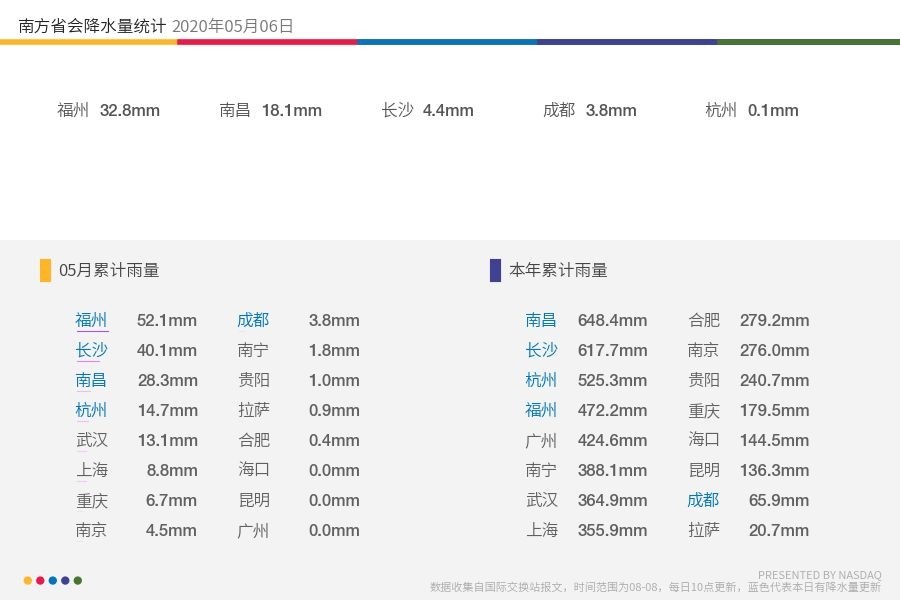The image size is (900, 600).
Task: Select the 52.1mm value
Action: point(167,320)
